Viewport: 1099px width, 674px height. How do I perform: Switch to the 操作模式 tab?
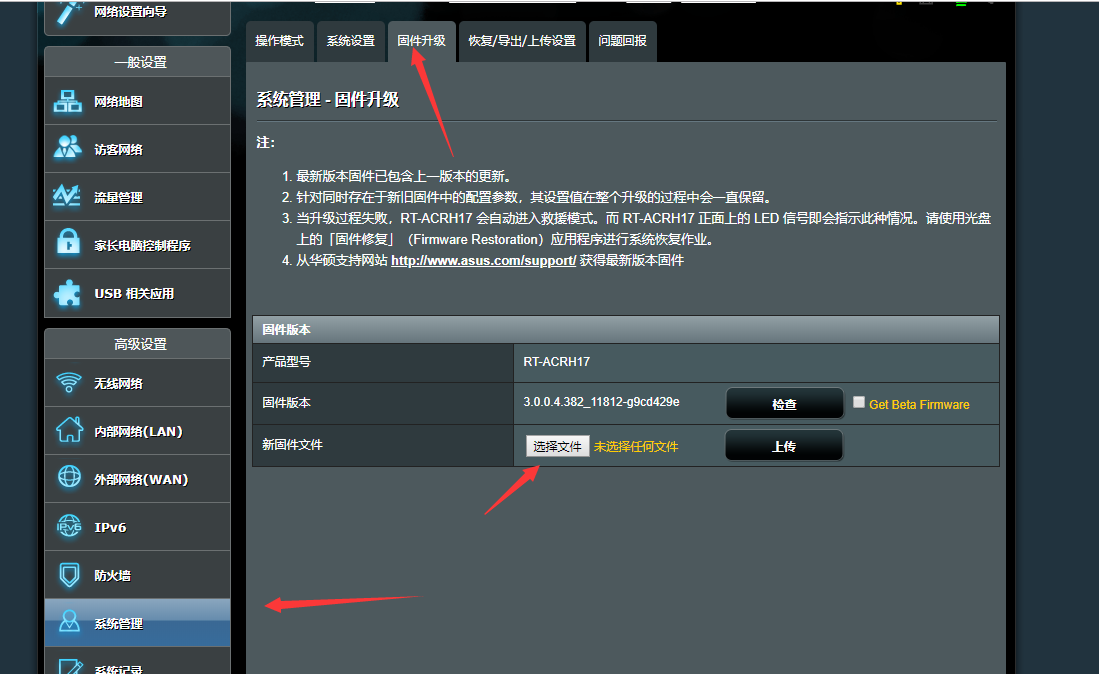280,41
